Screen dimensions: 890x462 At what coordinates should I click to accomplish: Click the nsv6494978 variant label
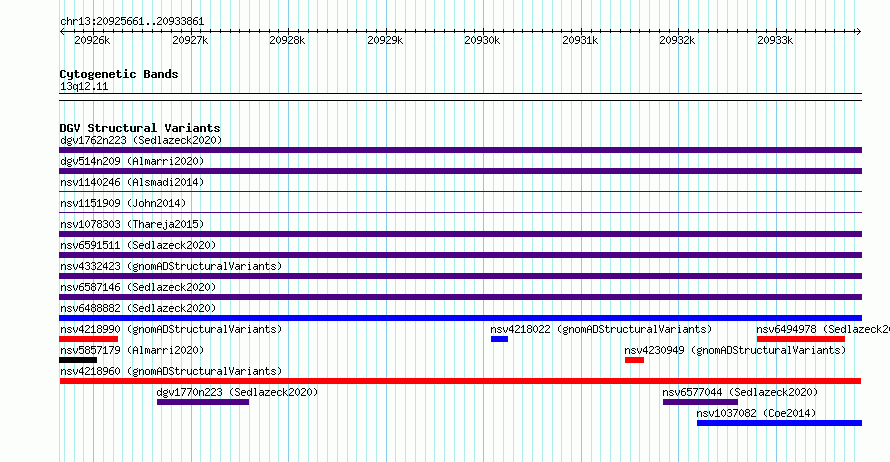point(822,329)
